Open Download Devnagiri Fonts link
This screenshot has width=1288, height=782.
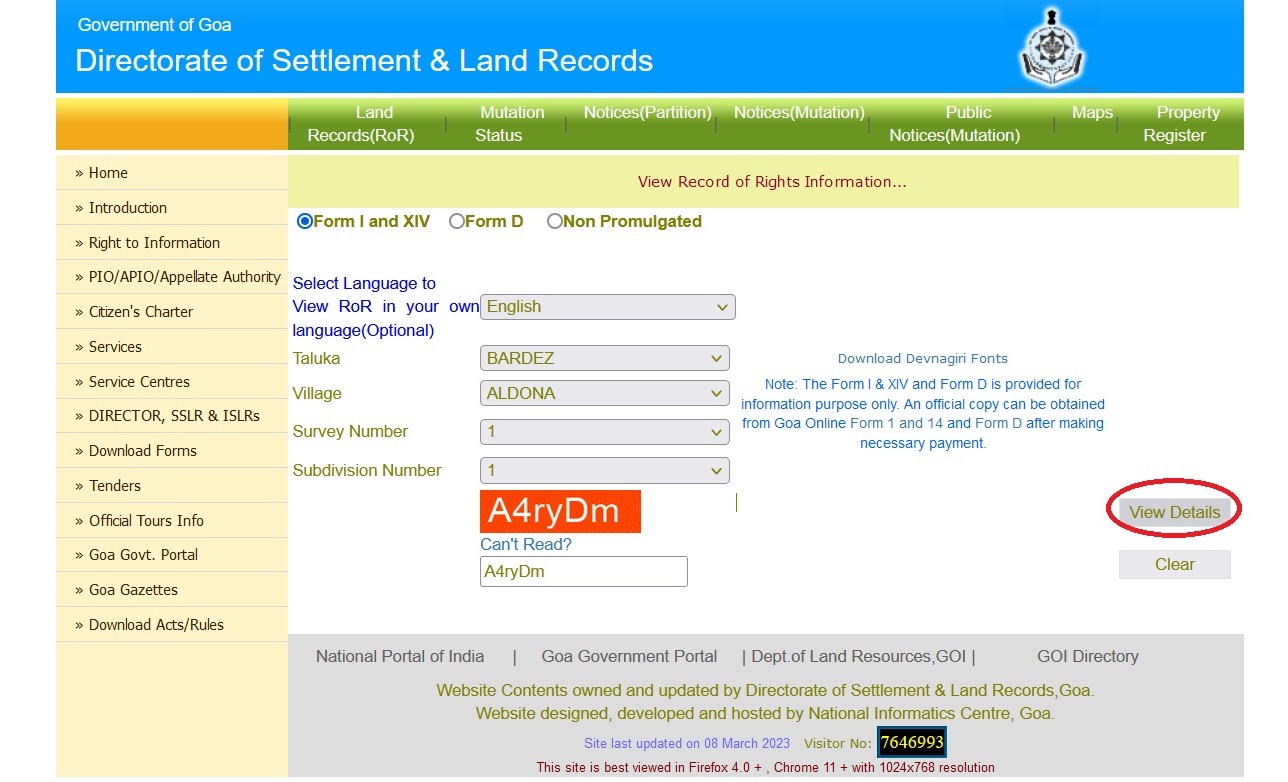click(x=922, y=358)
